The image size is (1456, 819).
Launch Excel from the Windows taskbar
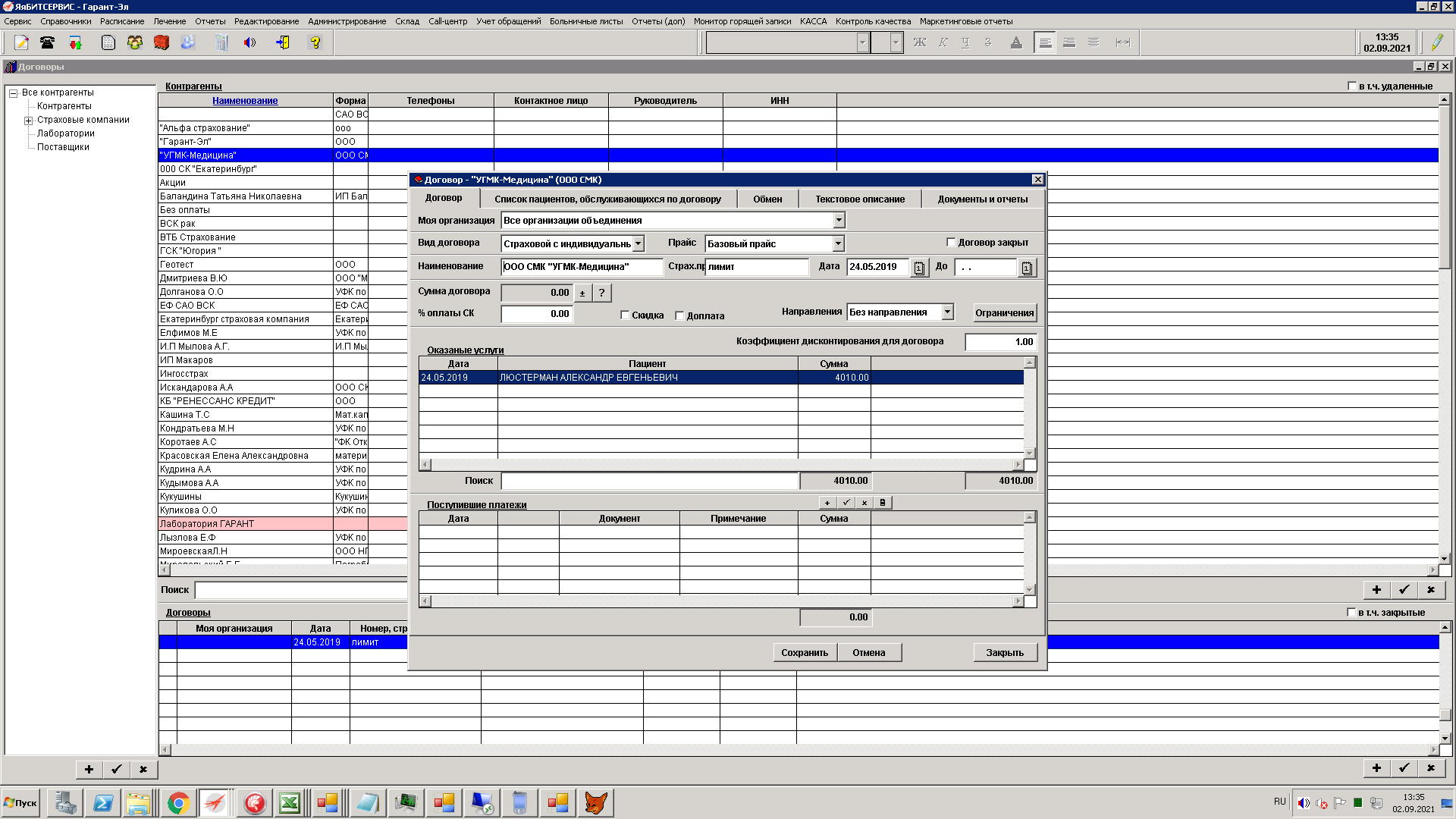(290, 803)
